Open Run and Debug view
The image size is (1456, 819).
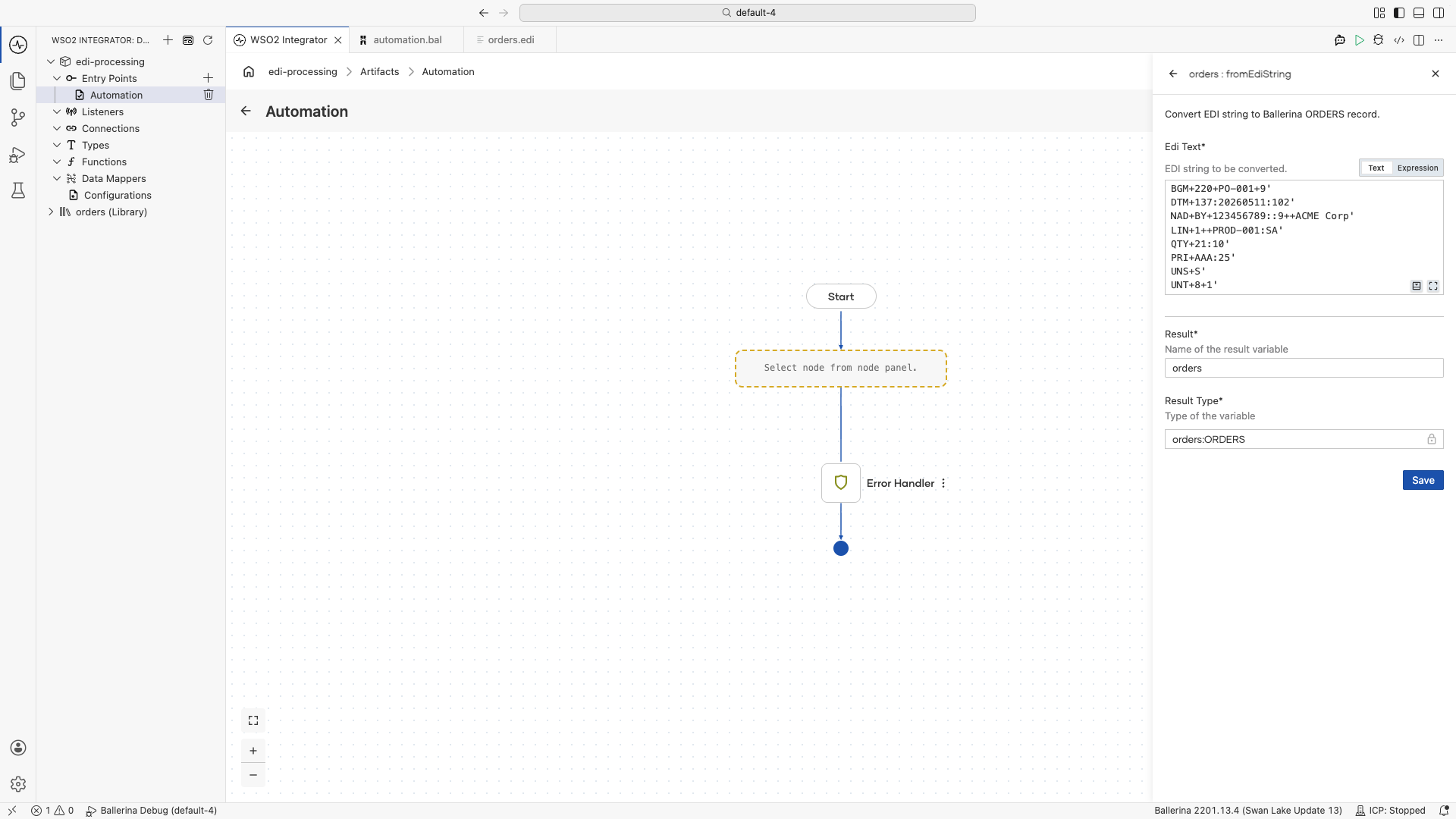click(18, 155)
